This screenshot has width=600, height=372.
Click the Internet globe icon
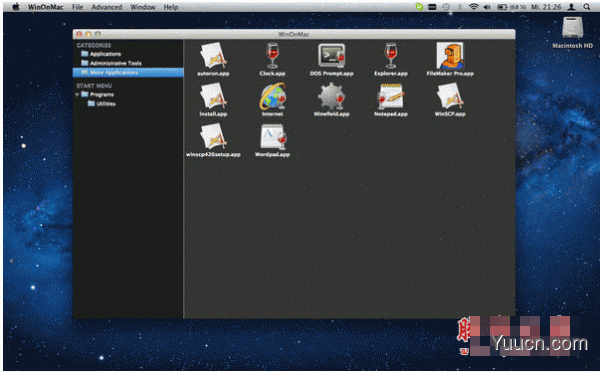272,96
